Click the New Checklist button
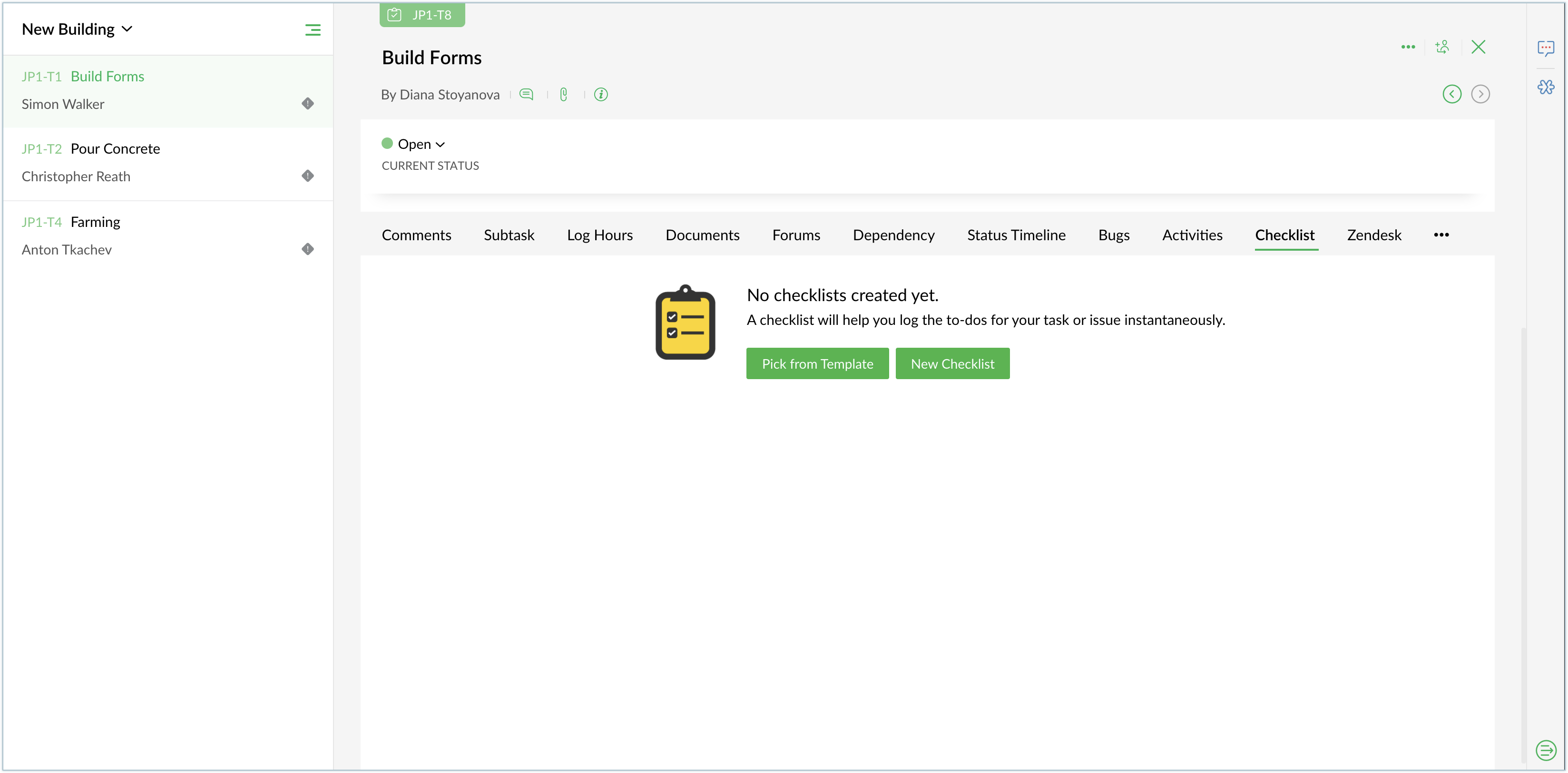1568x773 pixels. pyautogui.click(x=952, y=363)
